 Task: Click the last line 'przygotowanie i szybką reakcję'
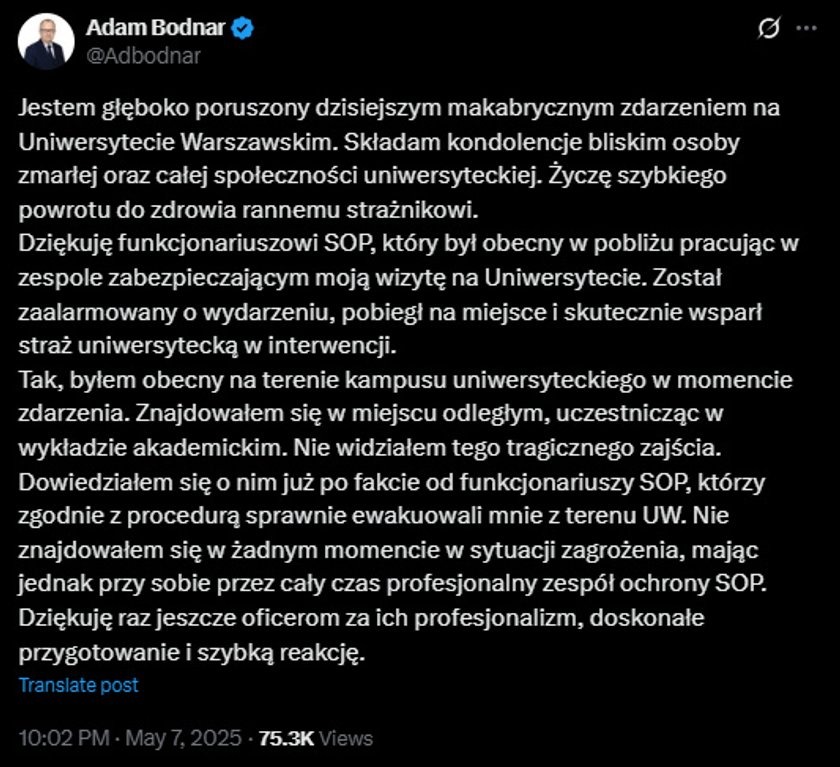click(192, 652)
